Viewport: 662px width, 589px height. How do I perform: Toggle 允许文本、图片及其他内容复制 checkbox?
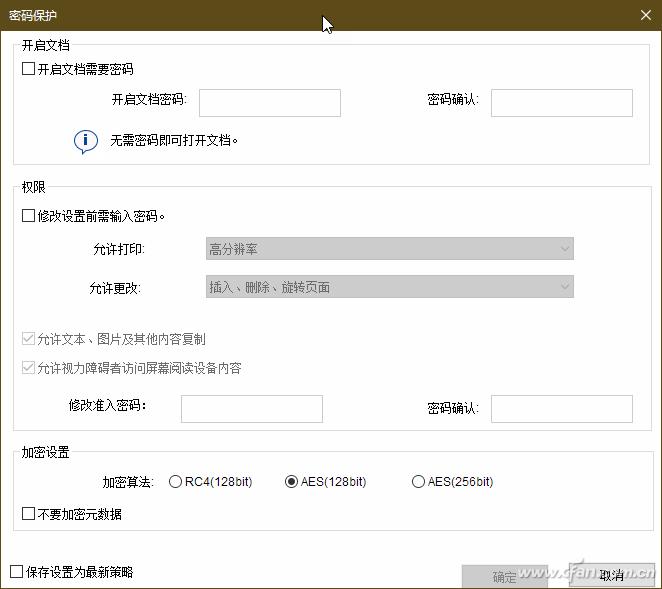pos(28,340)
